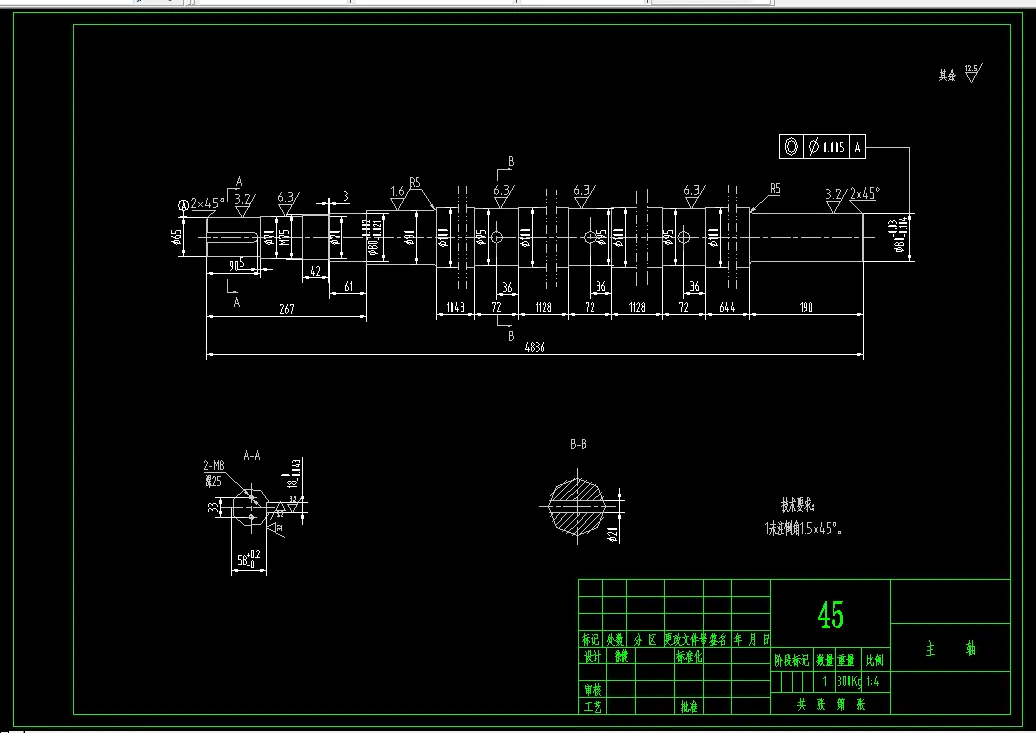Click the ø81 toleranced diameter at the right end
This screenshot has height=733, width=1036.
pos(900,237)
